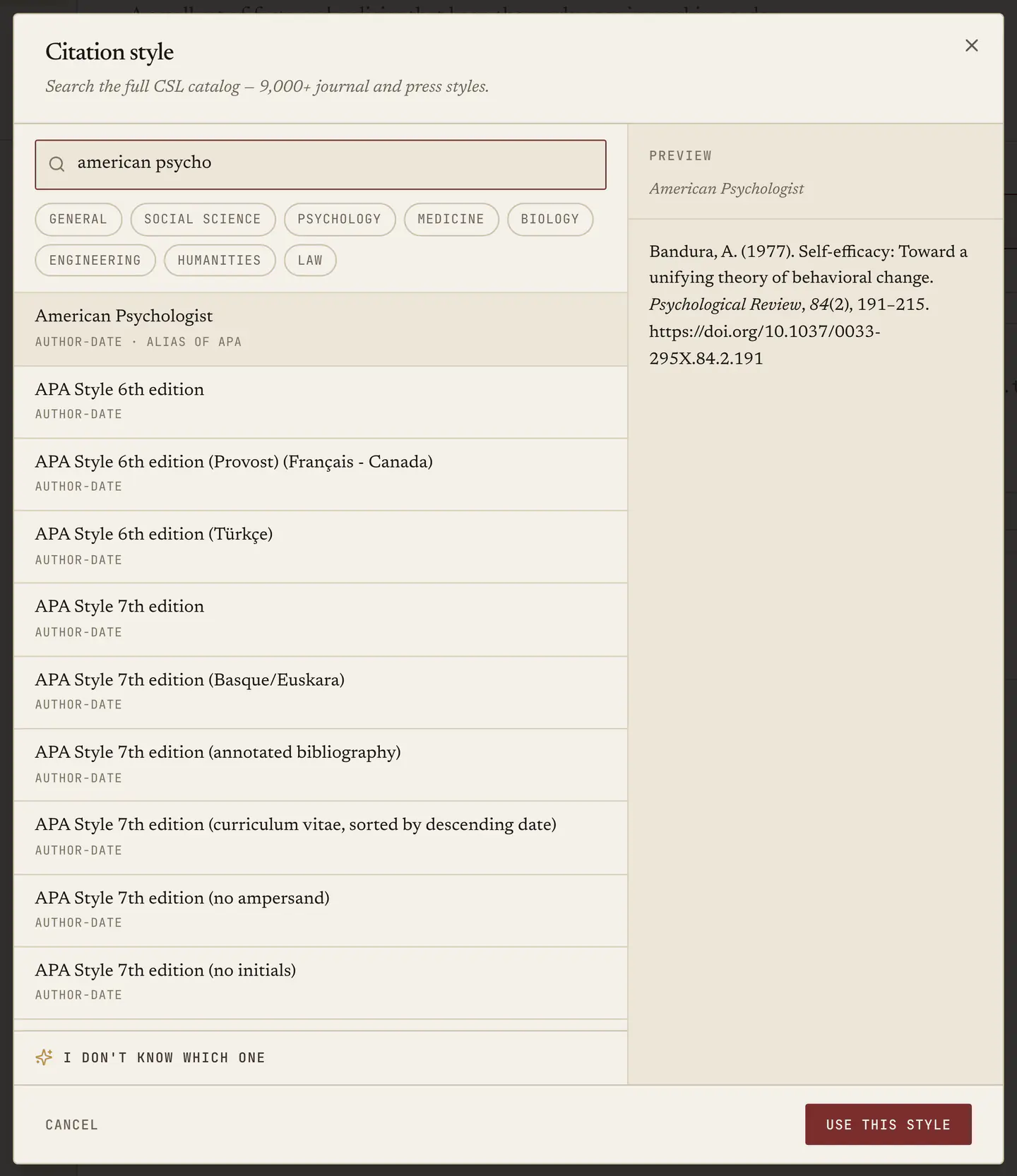This screenshot has height=1176, width=1017.
Task: Select the Humanities filter chip
Action: point(220,260)
